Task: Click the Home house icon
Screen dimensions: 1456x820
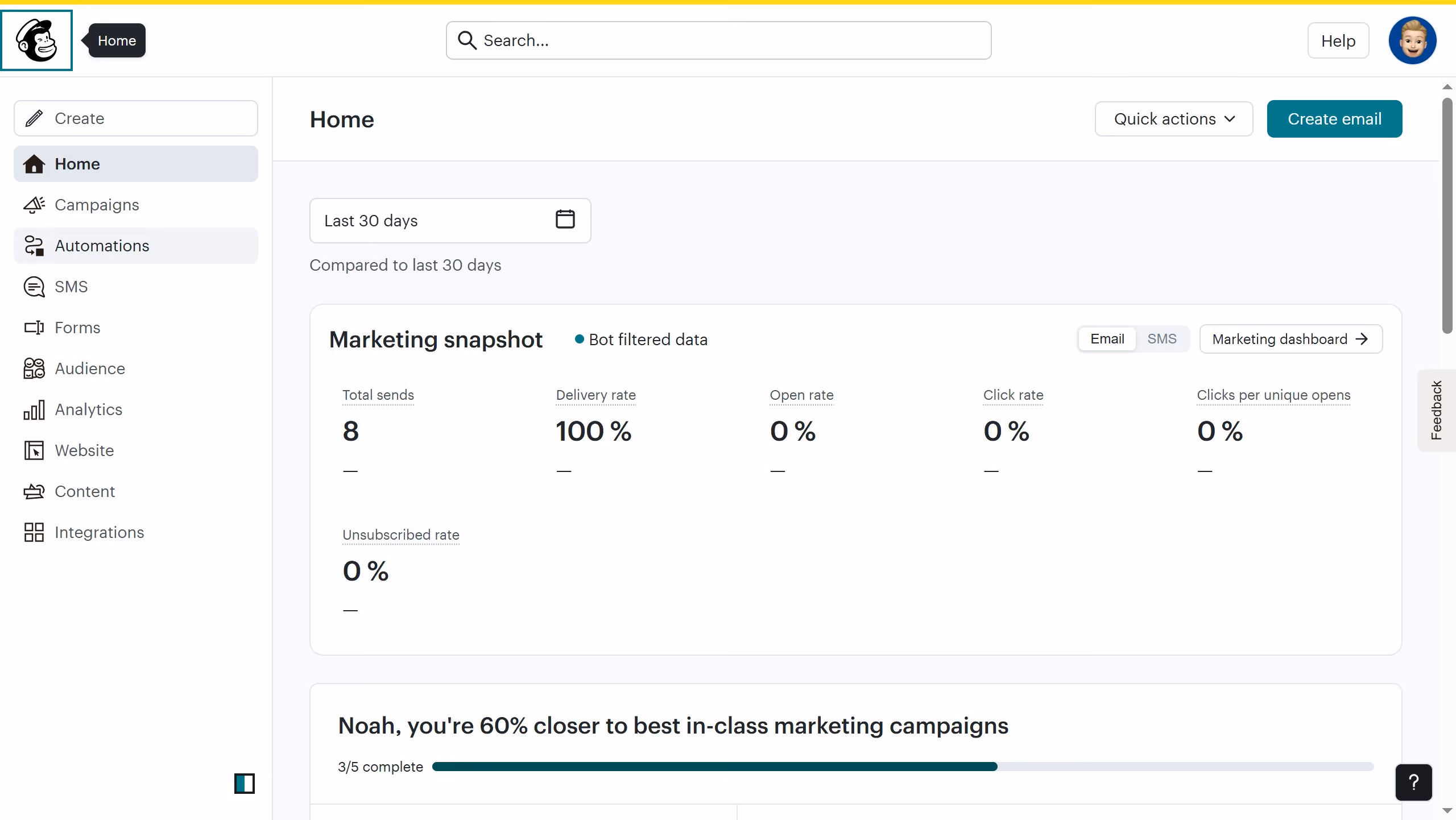Action: [x=34, y=164]
